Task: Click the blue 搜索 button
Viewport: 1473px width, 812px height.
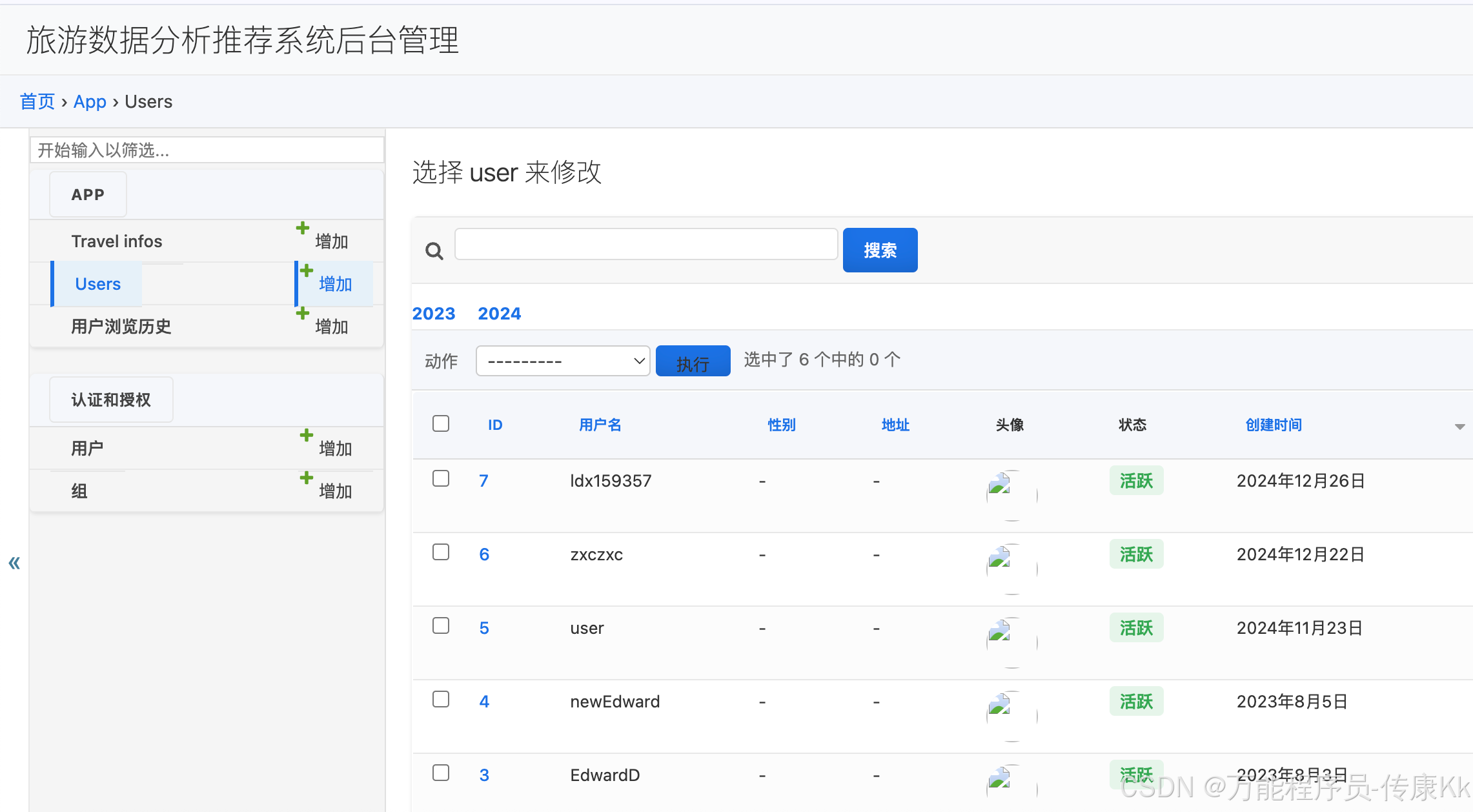Action: click(x=880, y=250)
